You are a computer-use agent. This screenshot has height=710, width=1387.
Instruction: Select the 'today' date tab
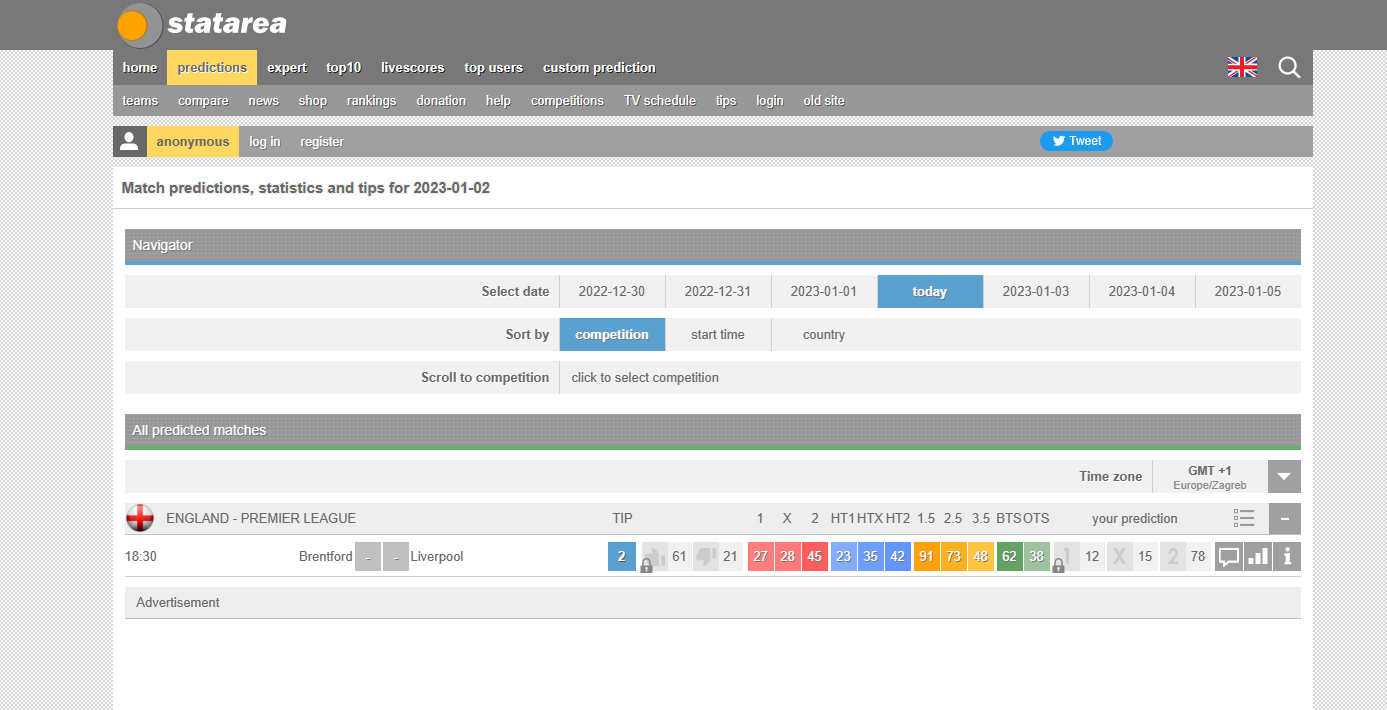930,291
